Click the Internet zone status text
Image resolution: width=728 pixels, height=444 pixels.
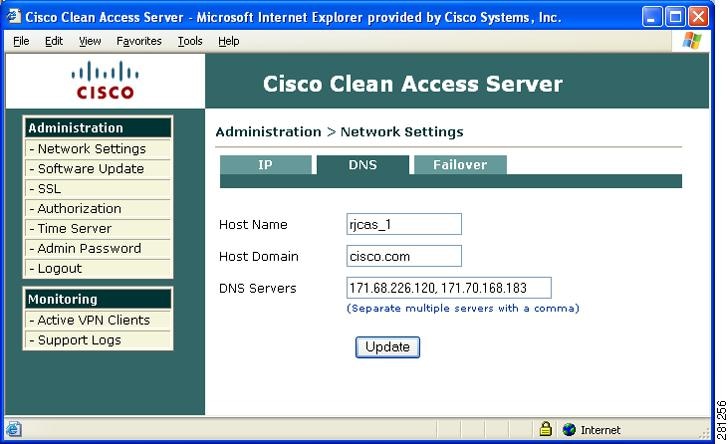click(x=600, y=430)
